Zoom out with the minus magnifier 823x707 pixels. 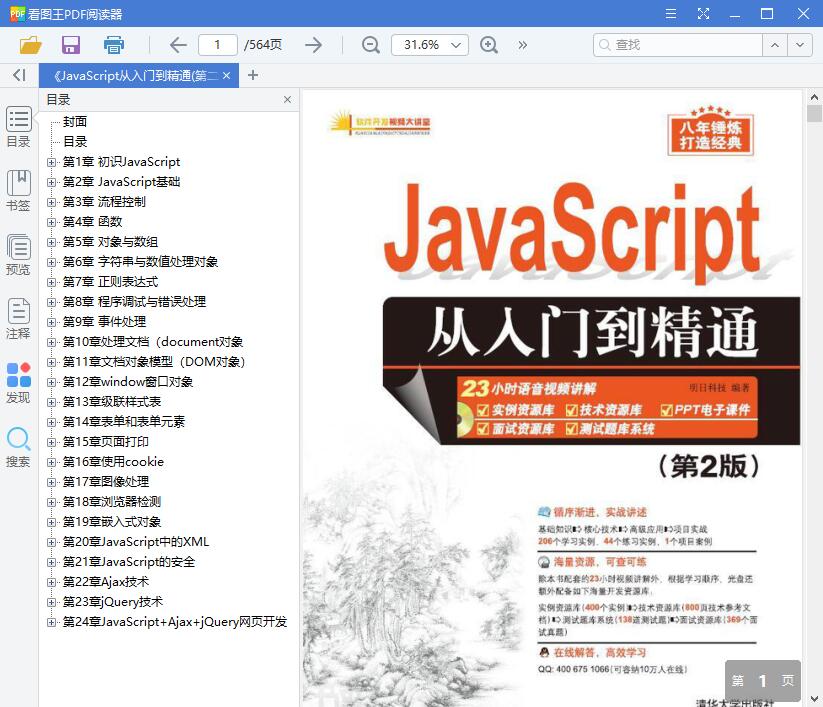(x=371, y=45)
